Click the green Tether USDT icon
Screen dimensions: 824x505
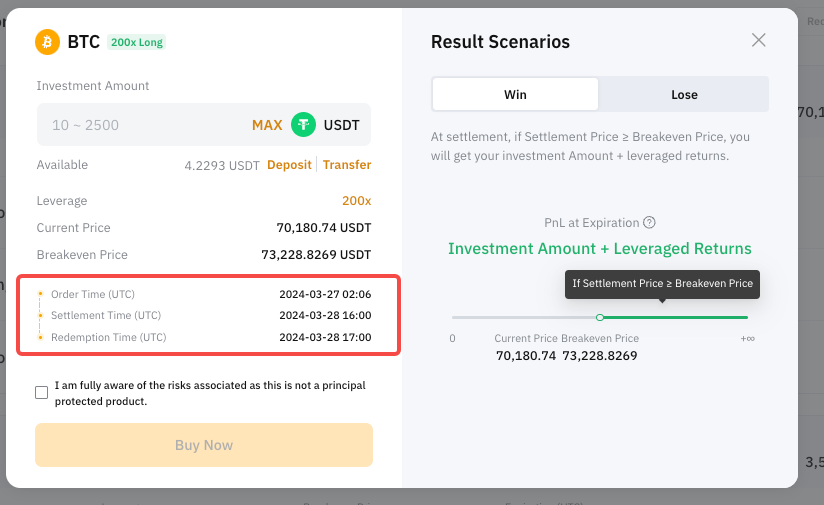[x=303, y=125]
